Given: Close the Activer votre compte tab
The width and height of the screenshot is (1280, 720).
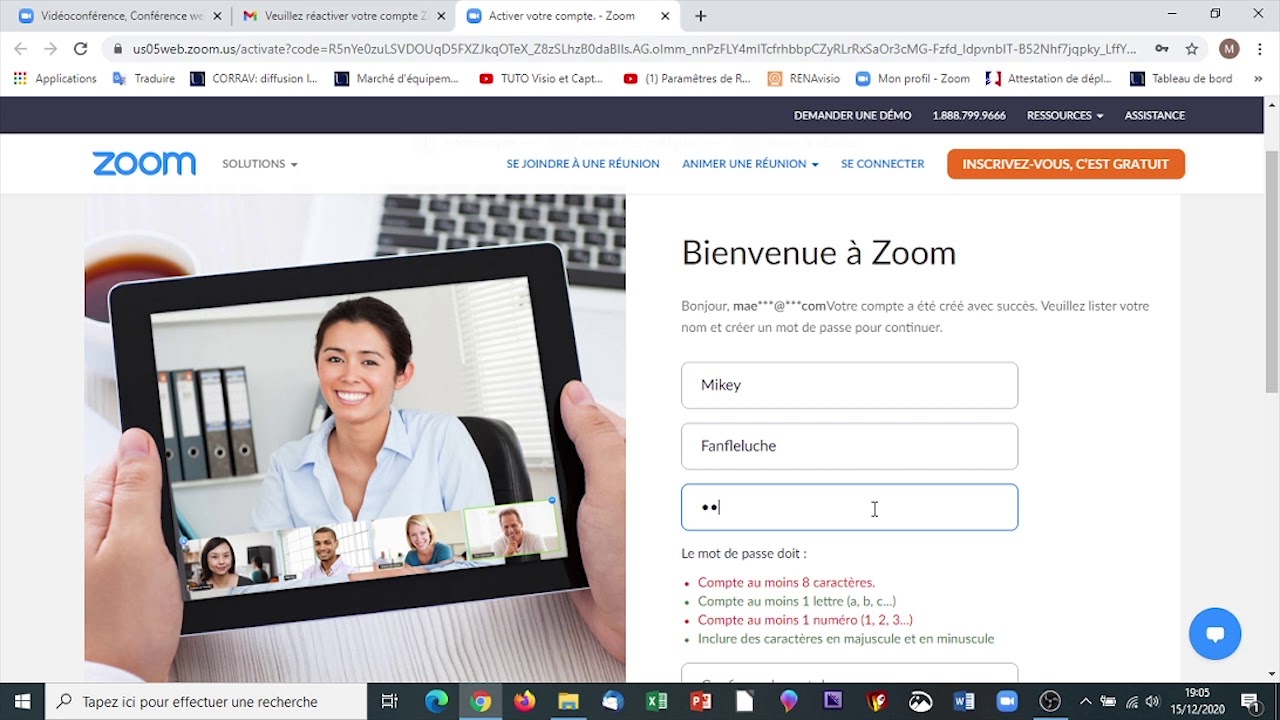Looking at the screenshot, I should pyautogui.click(x=665, y=16).
